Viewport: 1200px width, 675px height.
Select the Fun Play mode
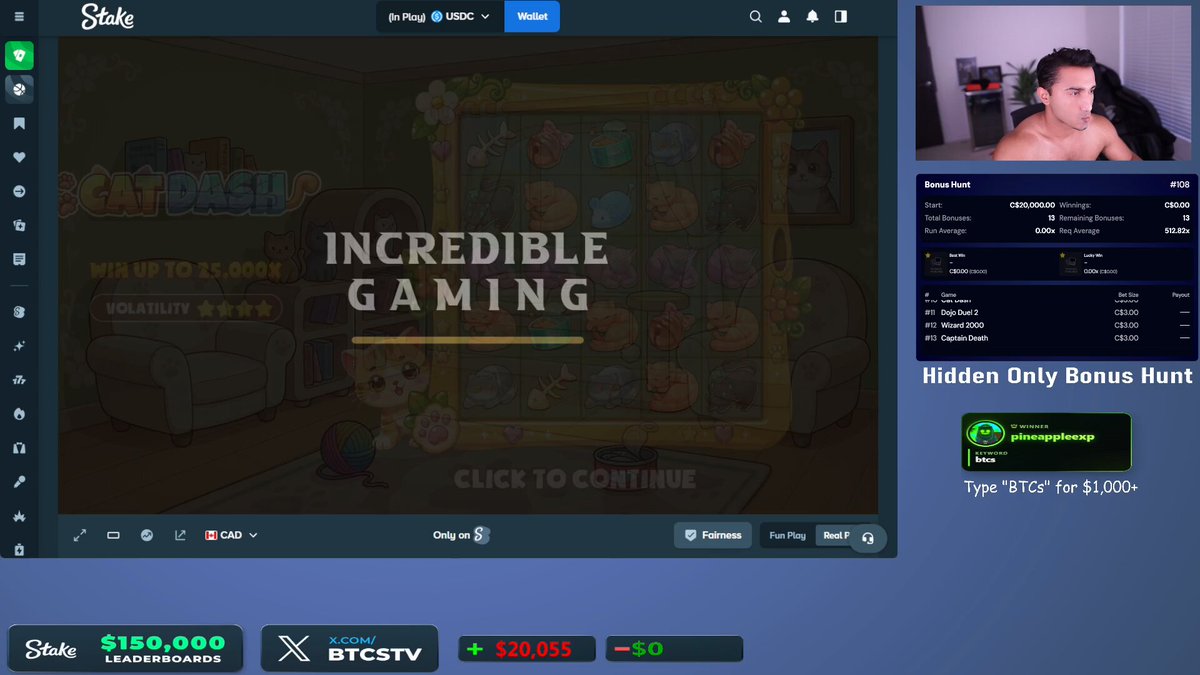tap(788, 535)
